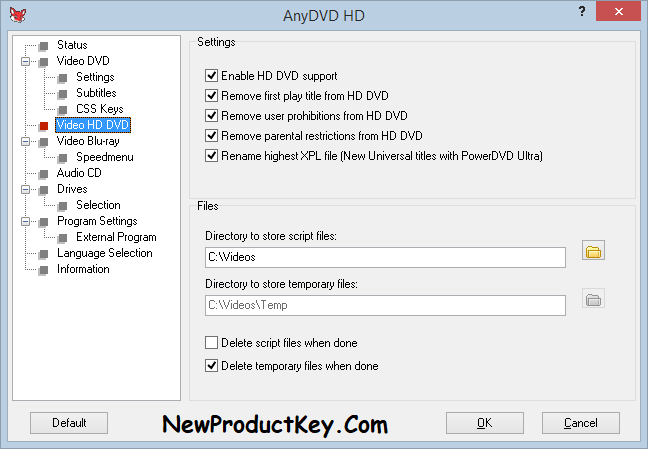The width and height of the screenshot is (648, 449).
Task: Click the Cancel button
Action: pyautogui.click(x=581, y=423)
